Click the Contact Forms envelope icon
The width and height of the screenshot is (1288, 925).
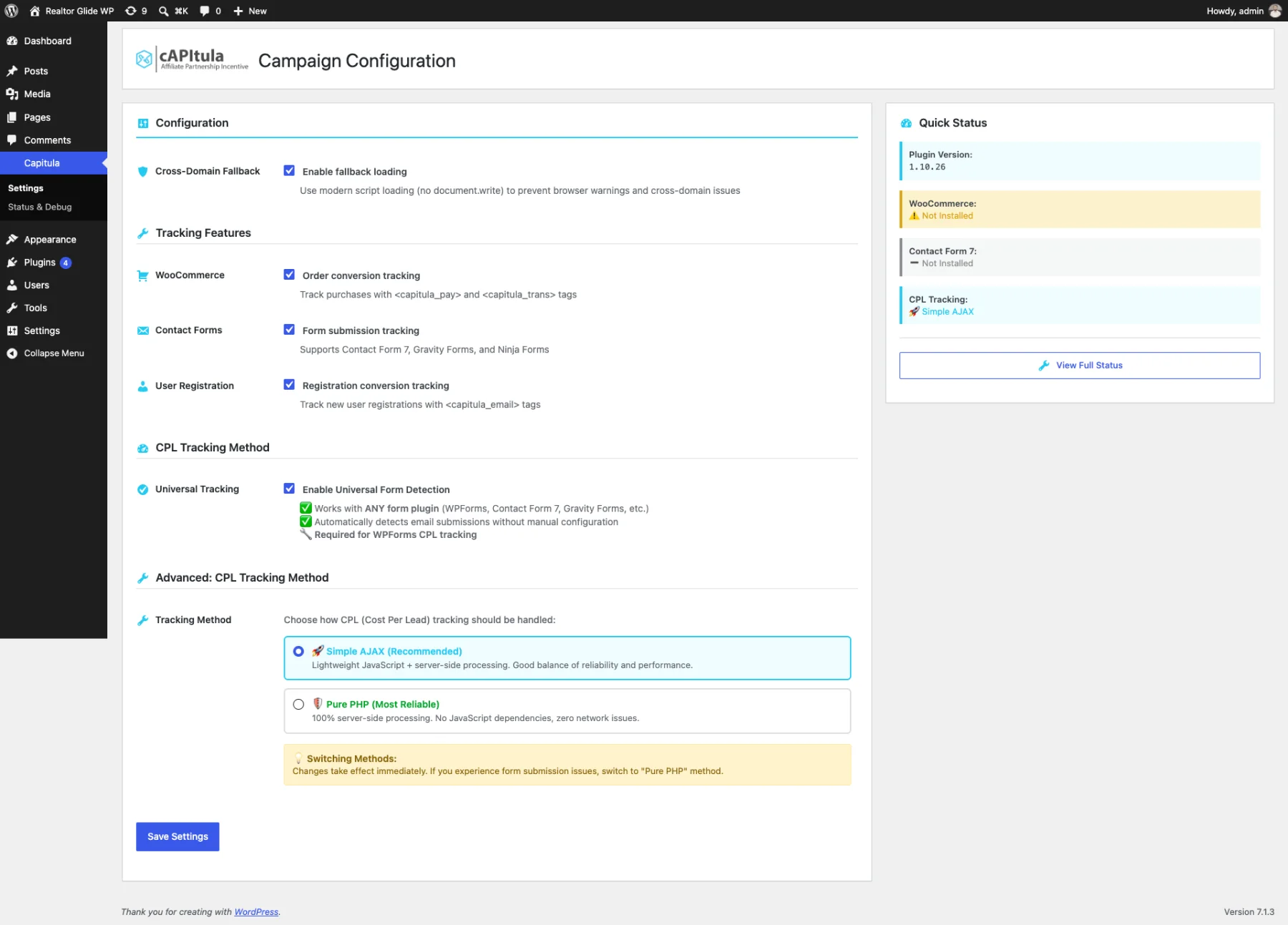click(x=142, y=331)
